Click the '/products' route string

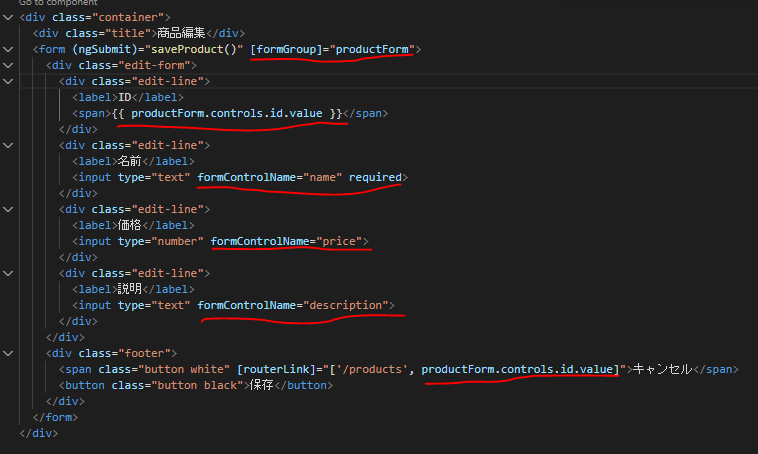[372, 369]
